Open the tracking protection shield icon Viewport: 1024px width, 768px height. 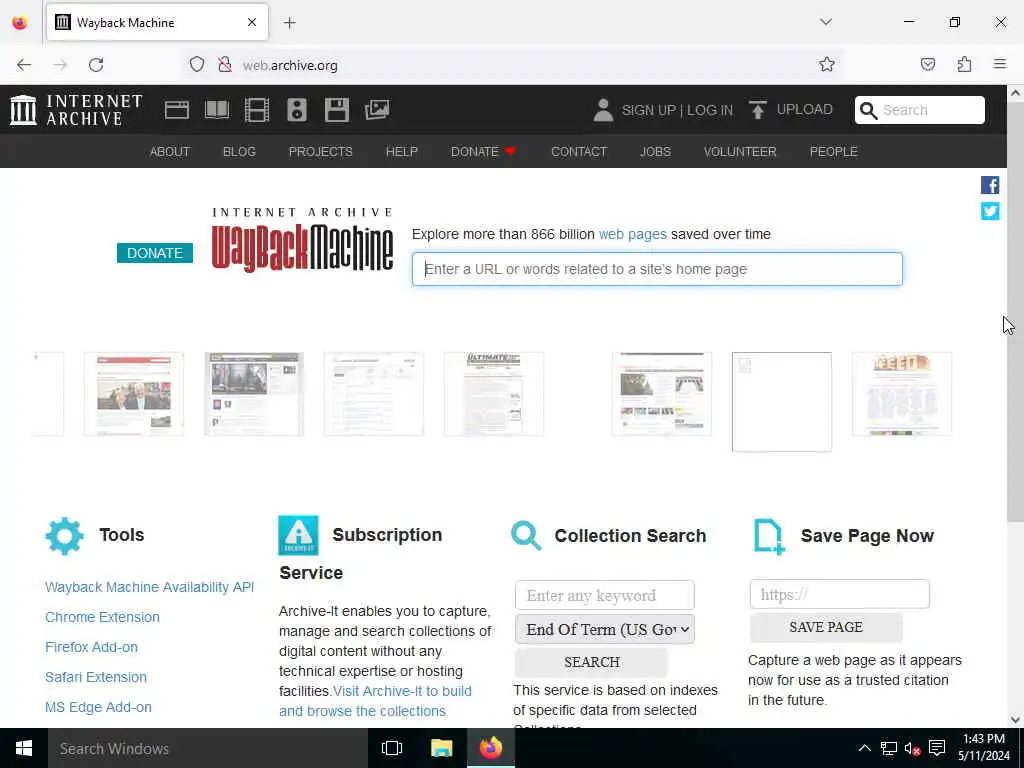coord(197,65)
